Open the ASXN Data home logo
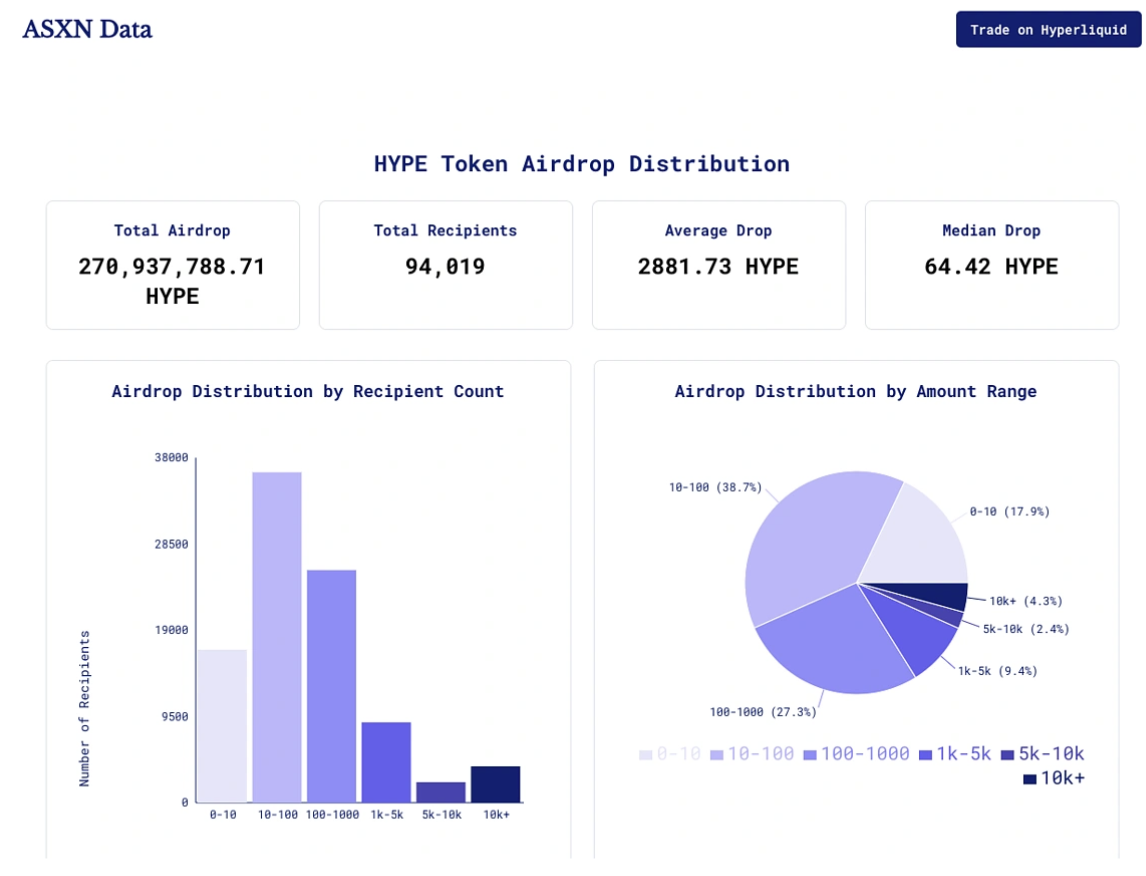Screen dimensions: 1146x876 [x=87, y=29]
